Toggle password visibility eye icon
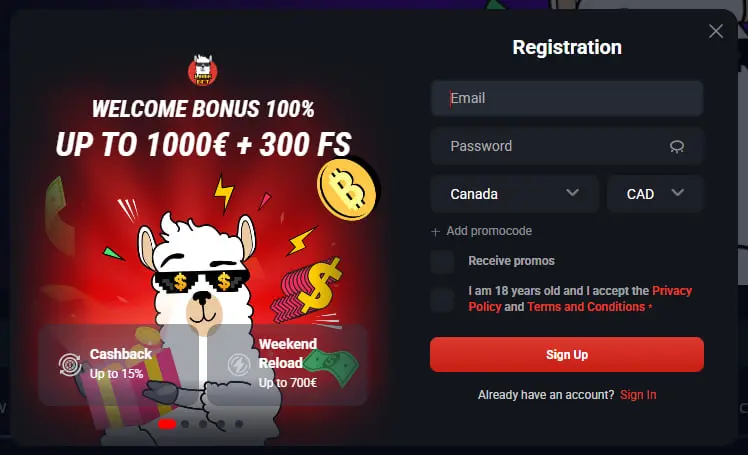Viewport: 748px width, 455px height. (x=676, y=146)
